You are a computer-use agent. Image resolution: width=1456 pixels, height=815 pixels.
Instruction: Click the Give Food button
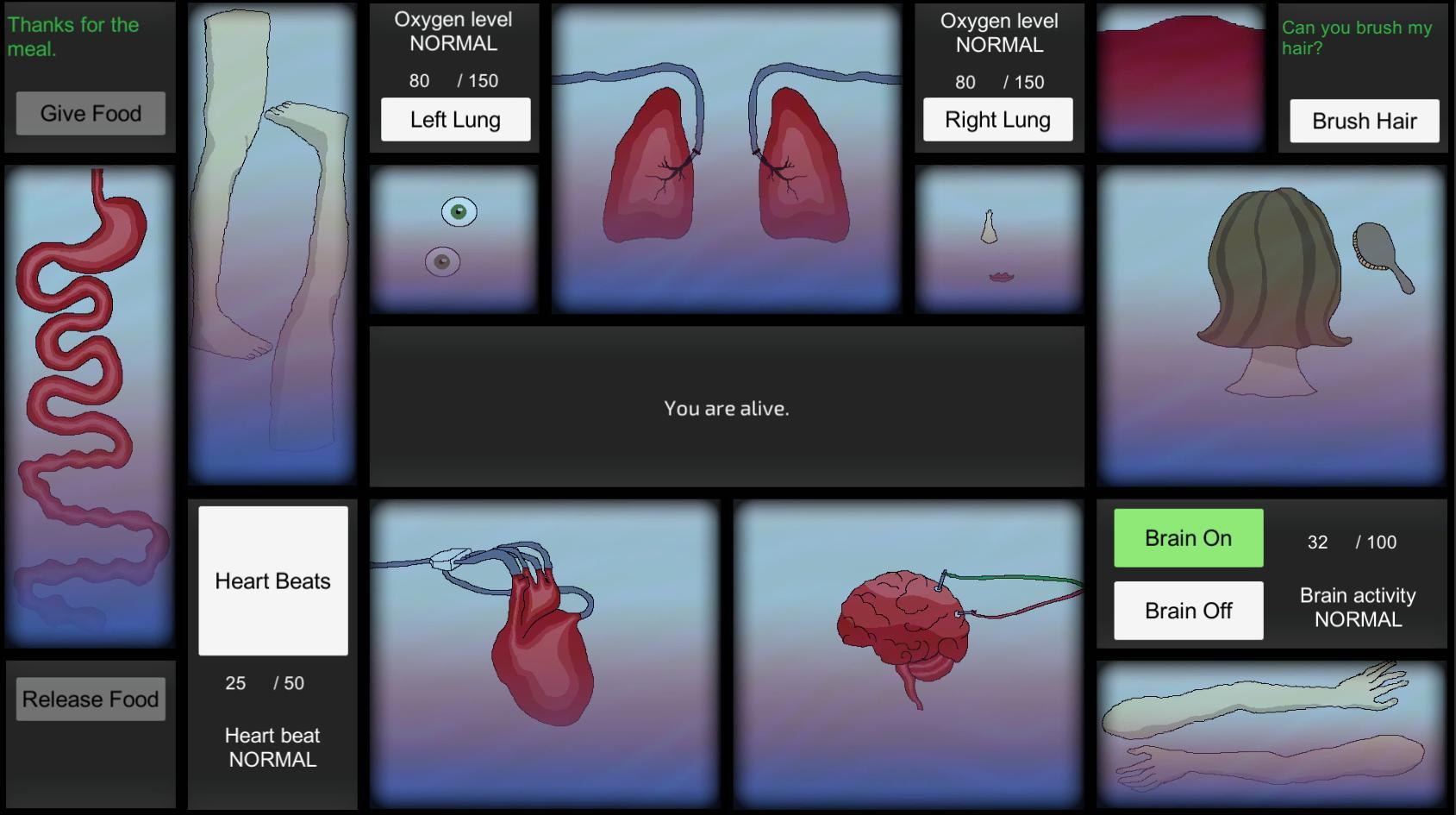pyautogui.click(x=91, y=113)
